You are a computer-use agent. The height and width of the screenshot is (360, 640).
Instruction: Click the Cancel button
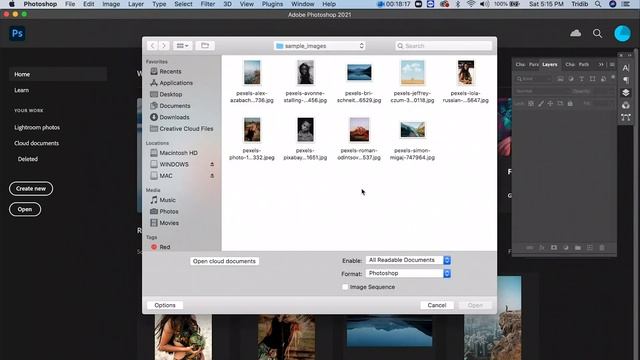point(437,305)
